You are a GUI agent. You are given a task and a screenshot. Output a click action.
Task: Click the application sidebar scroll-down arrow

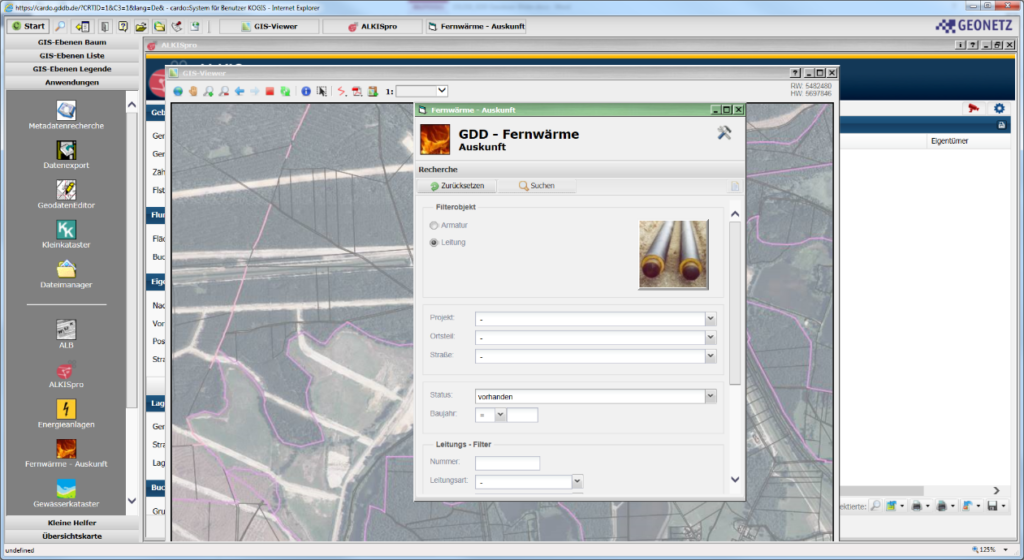tap(132, 501)
